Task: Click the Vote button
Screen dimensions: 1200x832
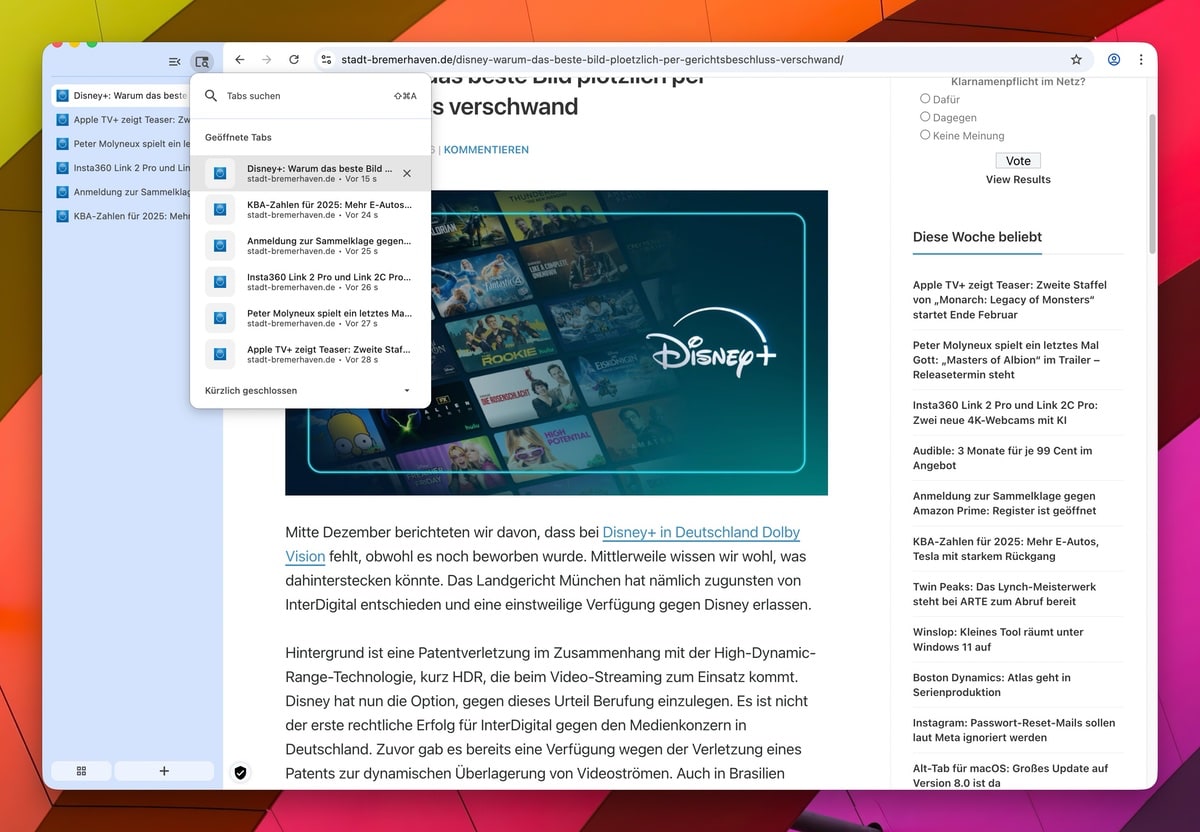Action: coord(1018,160)
